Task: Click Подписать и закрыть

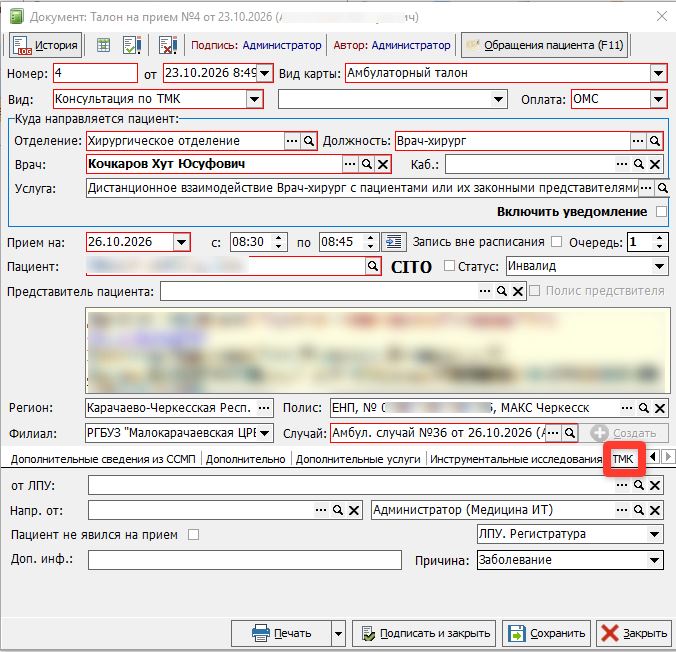Action: (424, 633)
